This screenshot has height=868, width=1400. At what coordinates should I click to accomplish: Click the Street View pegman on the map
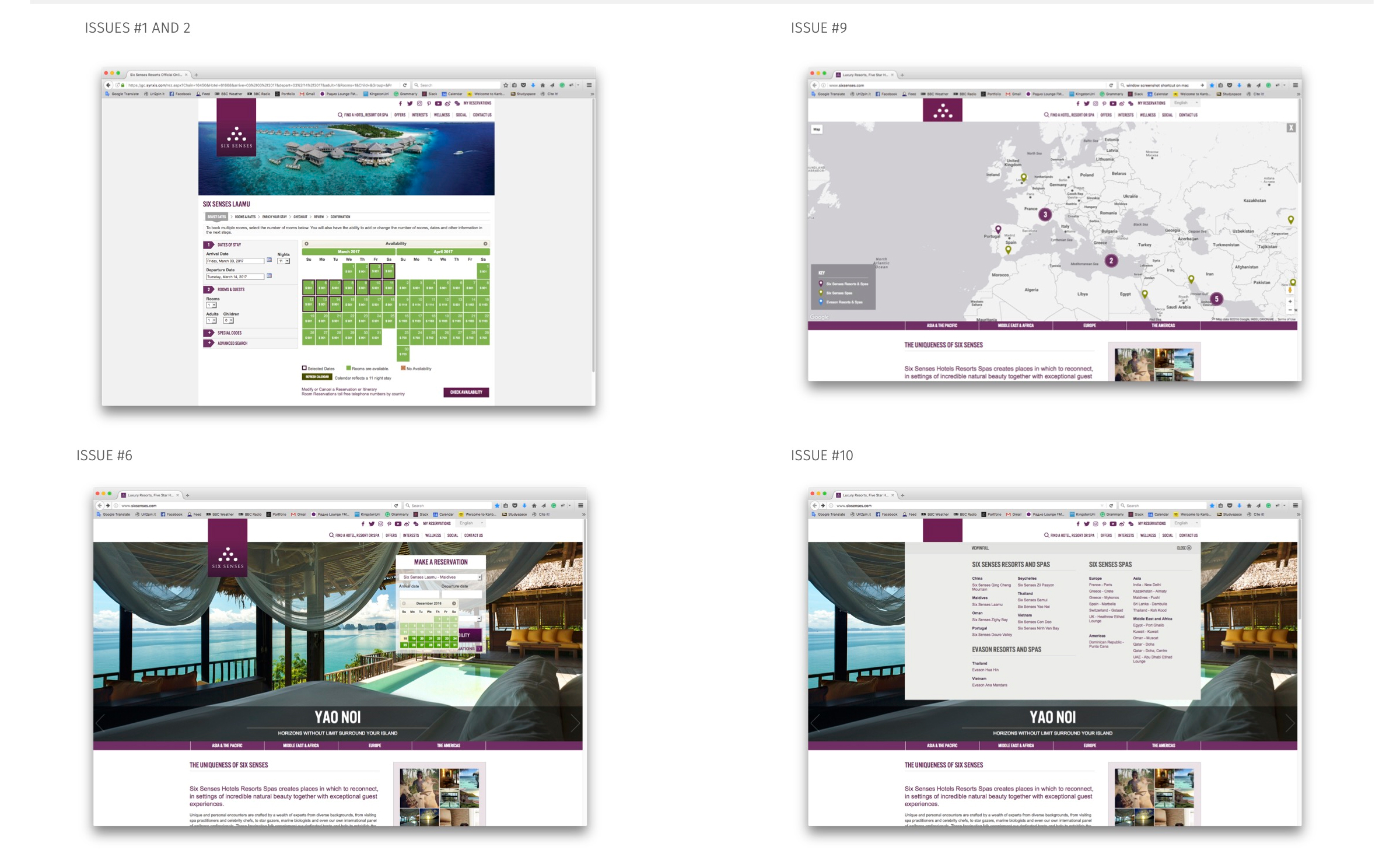tap(1290, 289)
